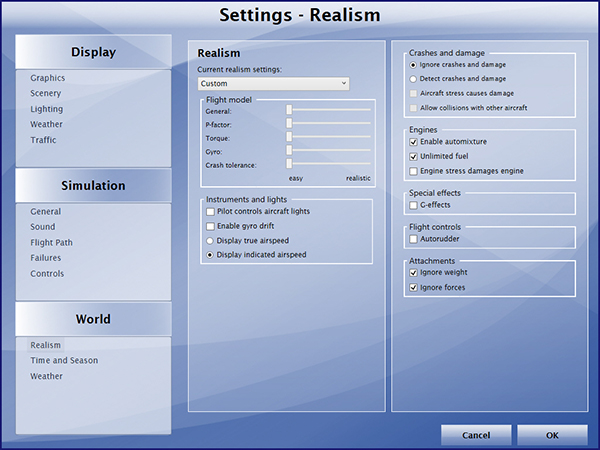600x450 pixels.
Task: Click the General flight model slider
Action: point(328,110)
